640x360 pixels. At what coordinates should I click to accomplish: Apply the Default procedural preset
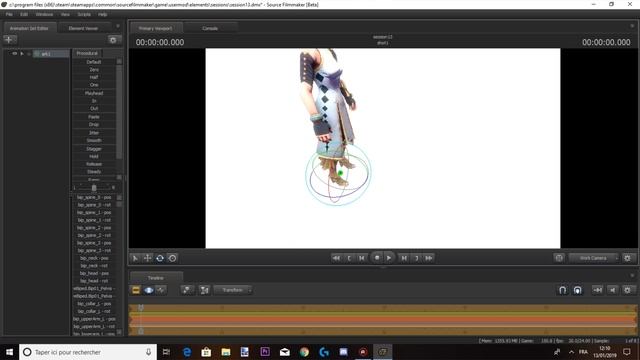(x=94, y=62)
